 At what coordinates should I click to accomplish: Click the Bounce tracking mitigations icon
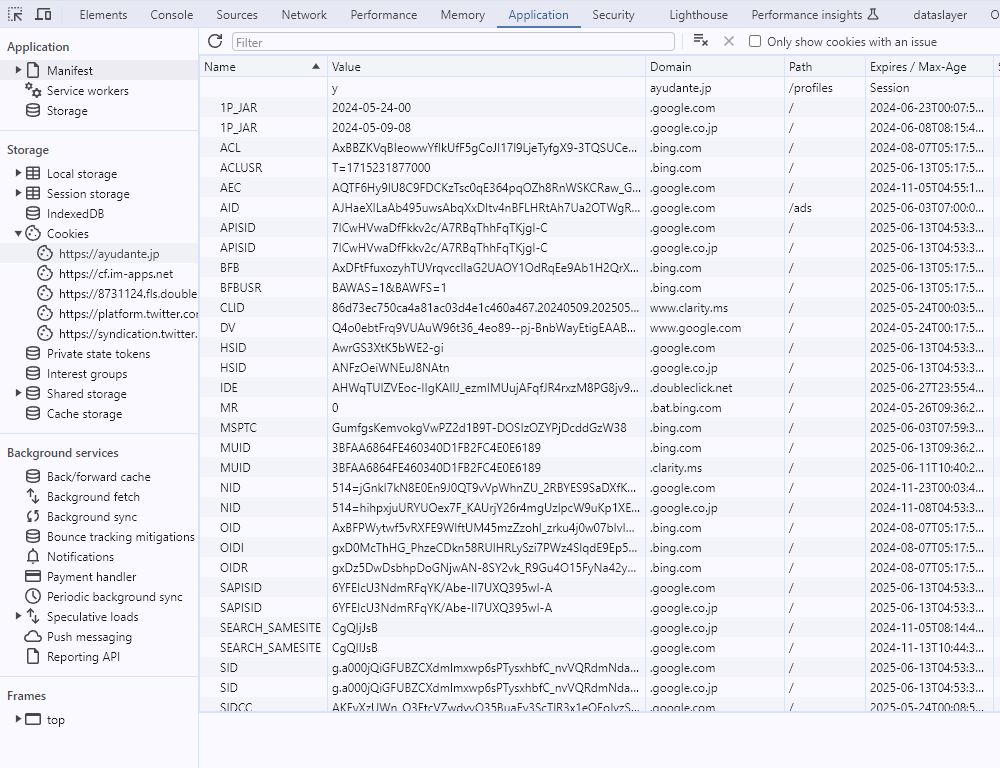[x=33, y=536]
